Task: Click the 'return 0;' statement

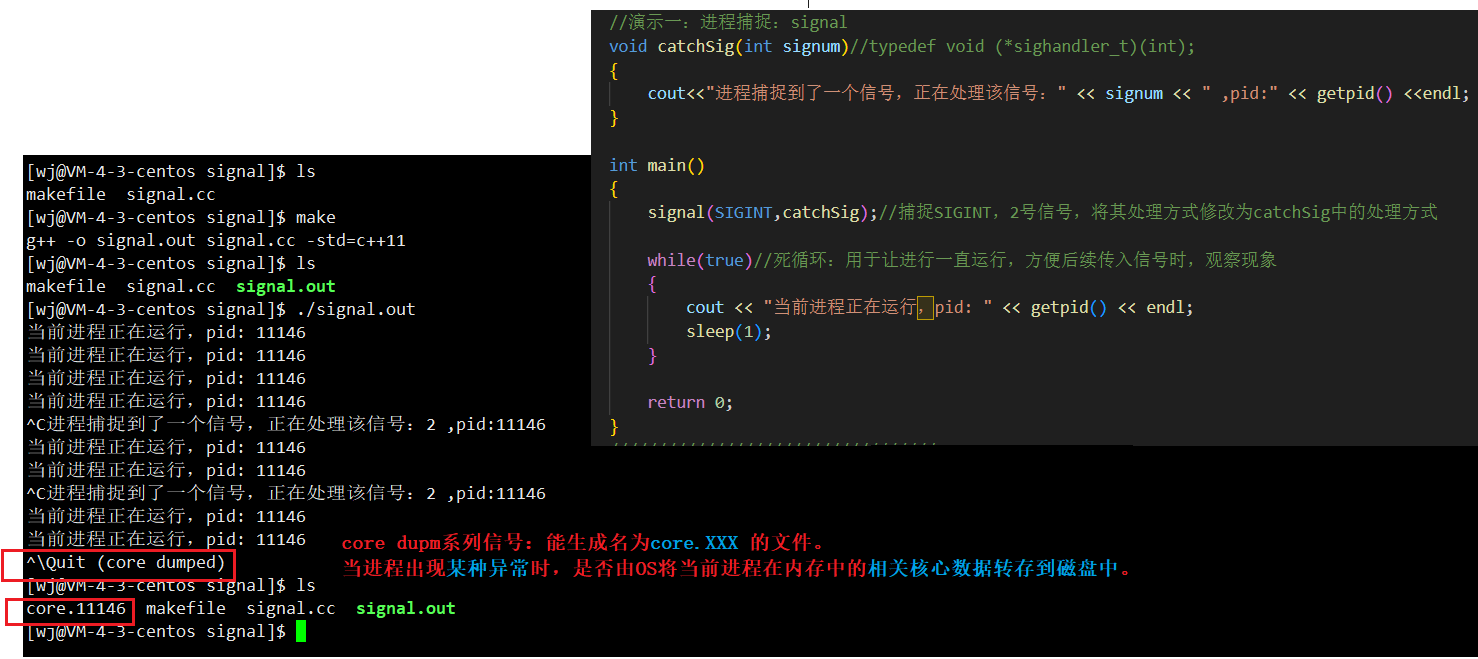Action: [690, 402]
